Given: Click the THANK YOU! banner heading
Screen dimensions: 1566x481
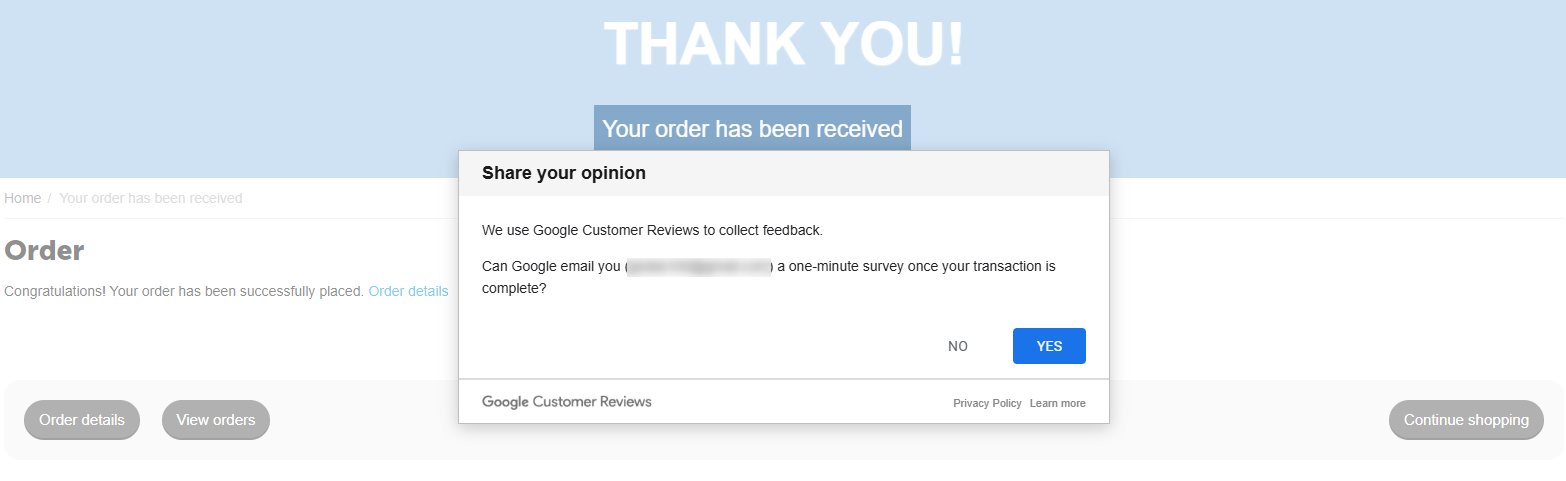Looking at the screenshot, I should (783, 44).
